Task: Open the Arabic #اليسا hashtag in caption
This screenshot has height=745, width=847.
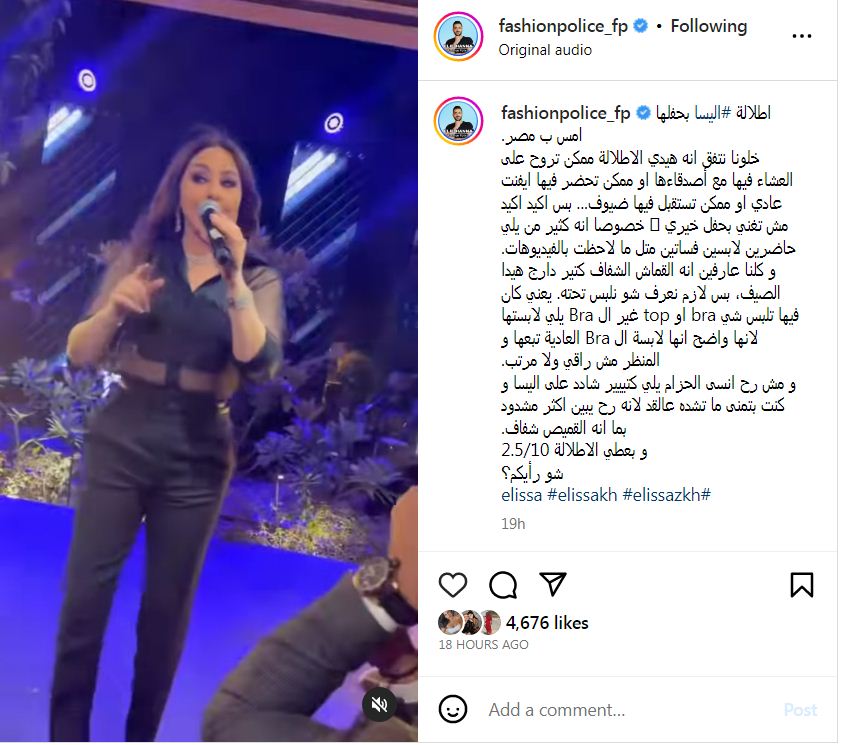Action: coord(712,113)
